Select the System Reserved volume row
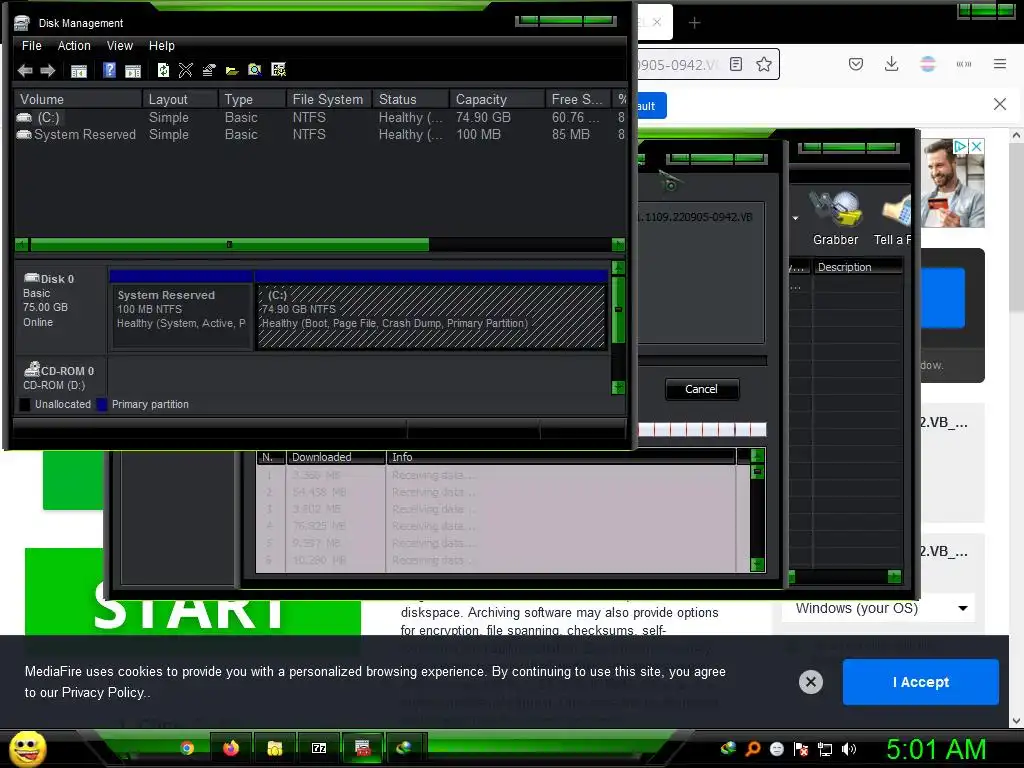Image resolution: width=1024 pixels, height=768 pixels. 320,135
